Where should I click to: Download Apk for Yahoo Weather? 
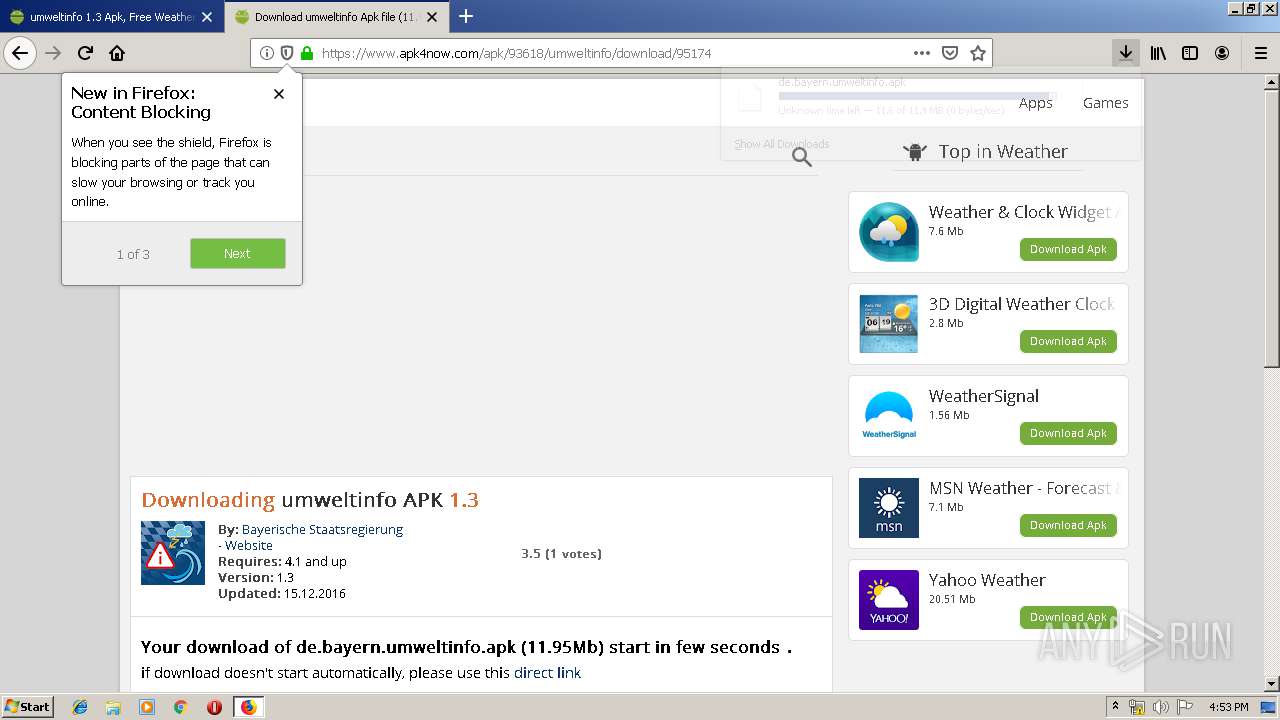[x=1068, y=618]
